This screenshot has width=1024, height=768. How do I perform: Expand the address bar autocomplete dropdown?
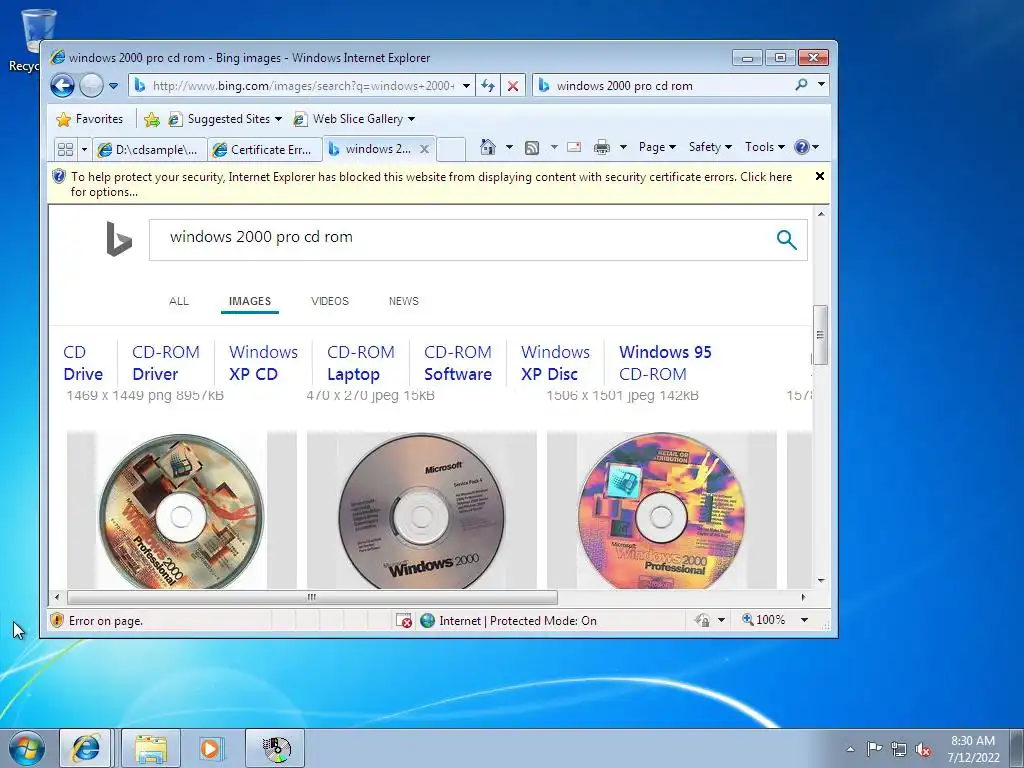[466, 86]
